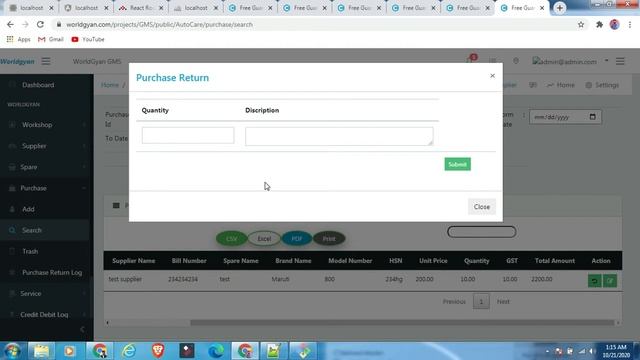Click the taskbar clock showing 1:15 AM
The width and height of the screenshot is (640, 360).
tap(616, 351)
